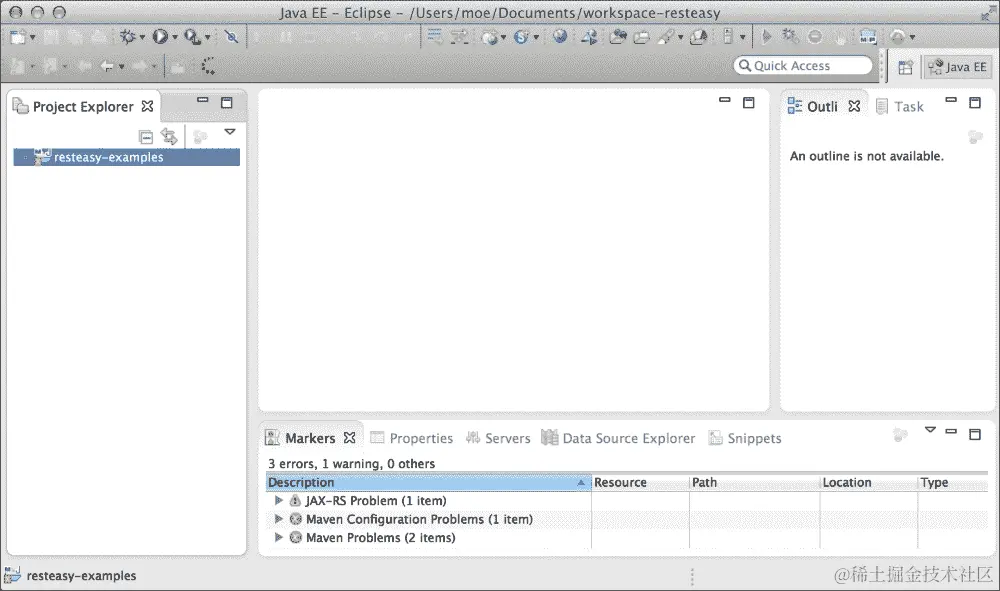
Task: Click the dotted spinner icon in second toolbar row
Action: (208, 66)
